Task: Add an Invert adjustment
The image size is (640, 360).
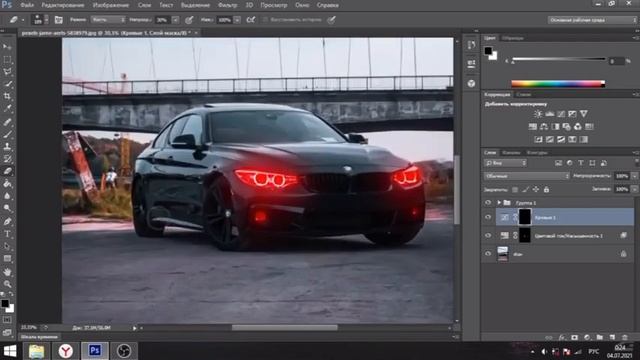Action: tap(538, 140)
